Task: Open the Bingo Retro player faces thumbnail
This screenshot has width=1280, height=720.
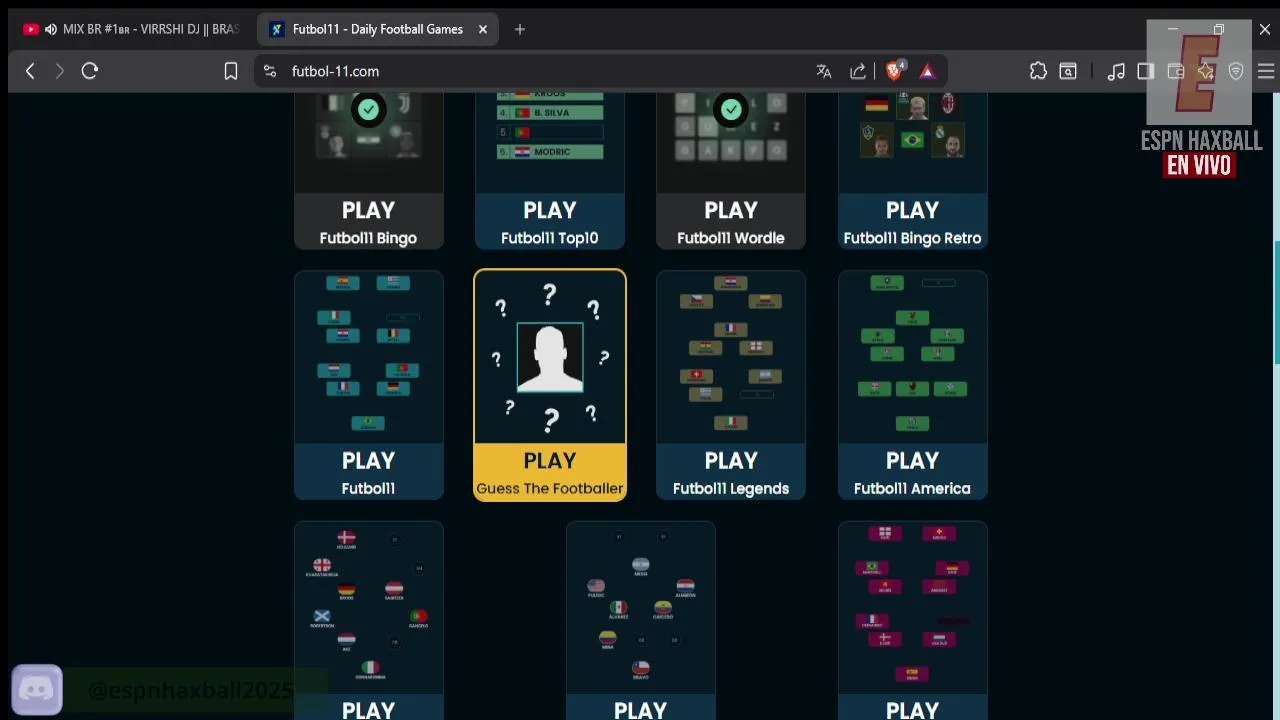Action: click(912, 143)
